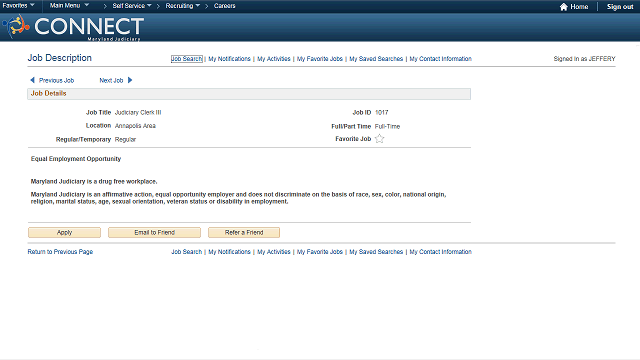The image size is (640, 360).
Task: Open the Self Service breadcrumb dropdown
Action: (132, 6)
